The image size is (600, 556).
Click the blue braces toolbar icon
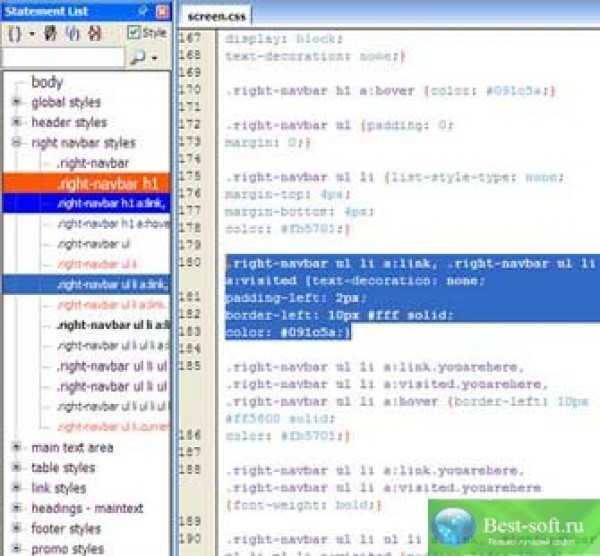coord(72,34)
